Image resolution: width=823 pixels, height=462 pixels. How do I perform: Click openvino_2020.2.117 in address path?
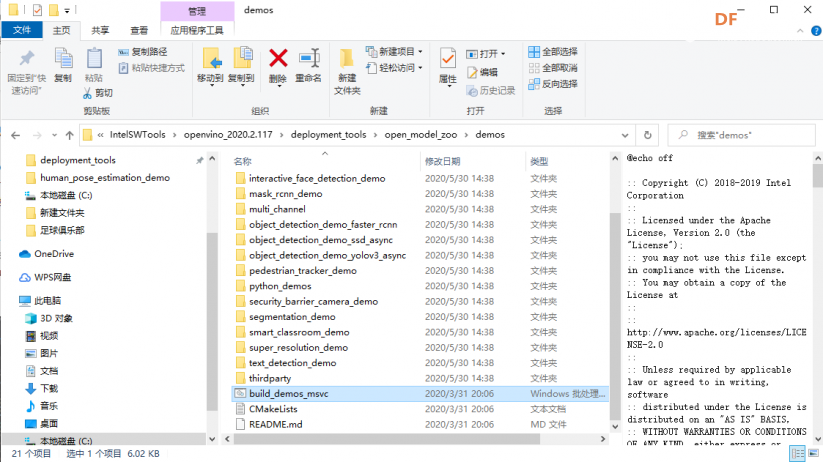tap(228, 134)
